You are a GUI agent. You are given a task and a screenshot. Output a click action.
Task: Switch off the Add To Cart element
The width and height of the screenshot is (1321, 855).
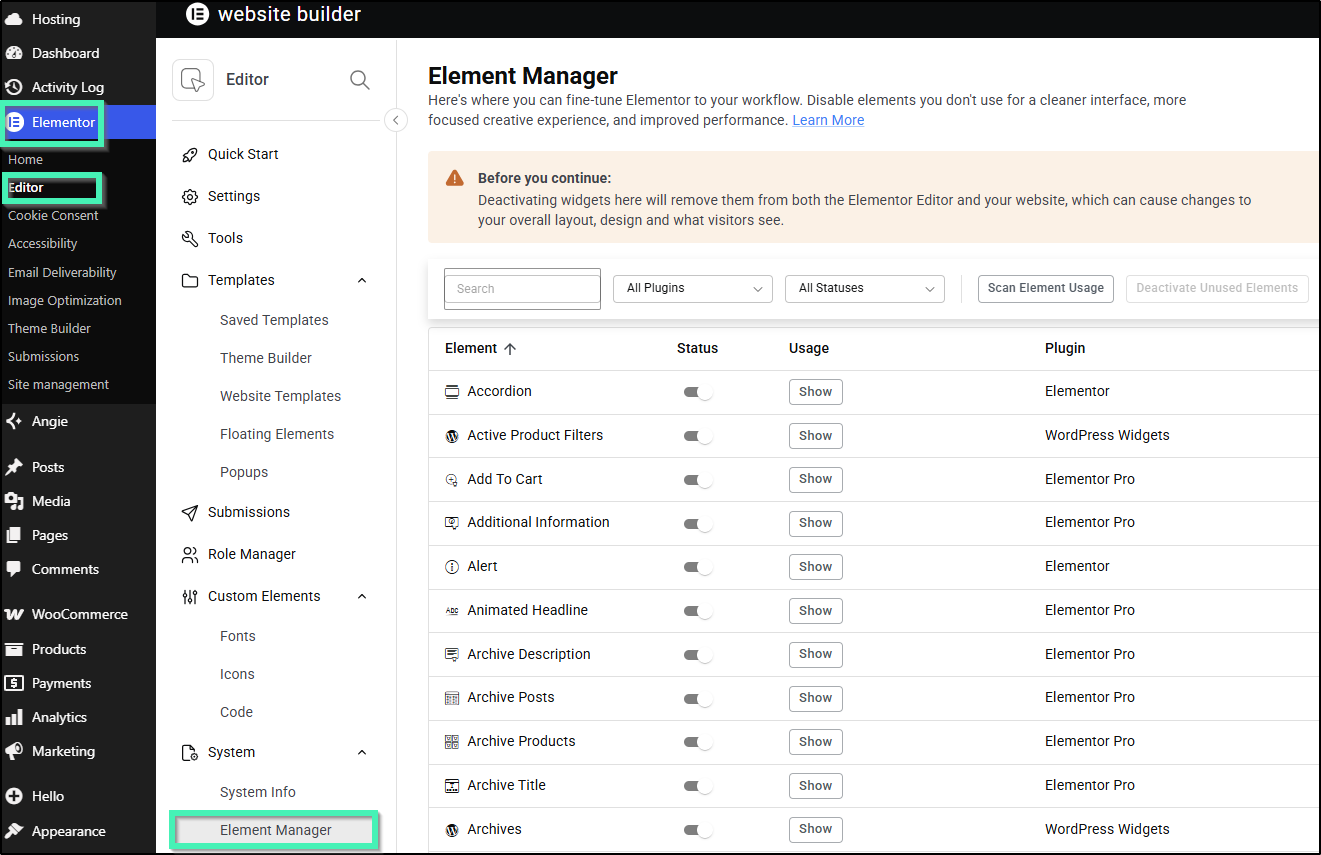click(x=698, y=480)
